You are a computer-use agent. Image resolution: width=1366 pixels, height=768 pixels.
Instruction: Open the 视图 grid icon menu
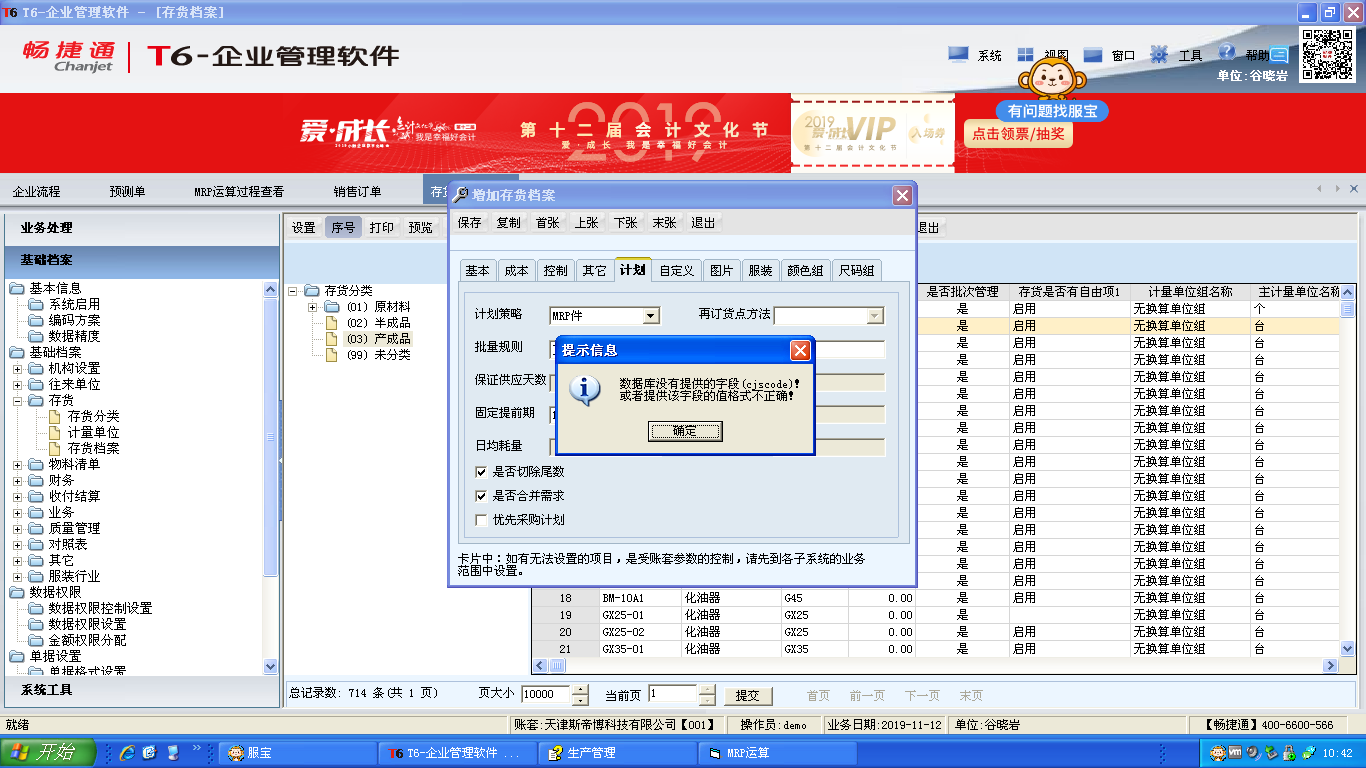tap(1025, 55)
